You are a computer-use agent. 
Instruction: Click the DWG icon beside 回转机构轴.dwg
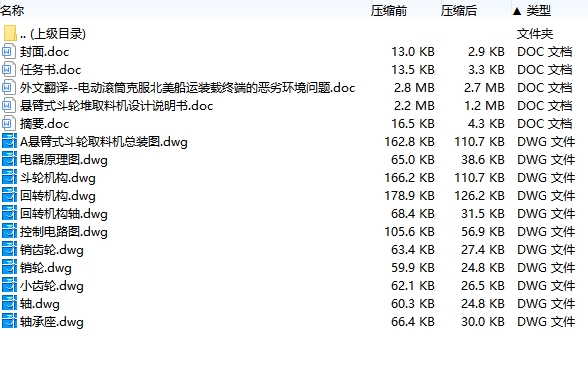click(9, 213)
